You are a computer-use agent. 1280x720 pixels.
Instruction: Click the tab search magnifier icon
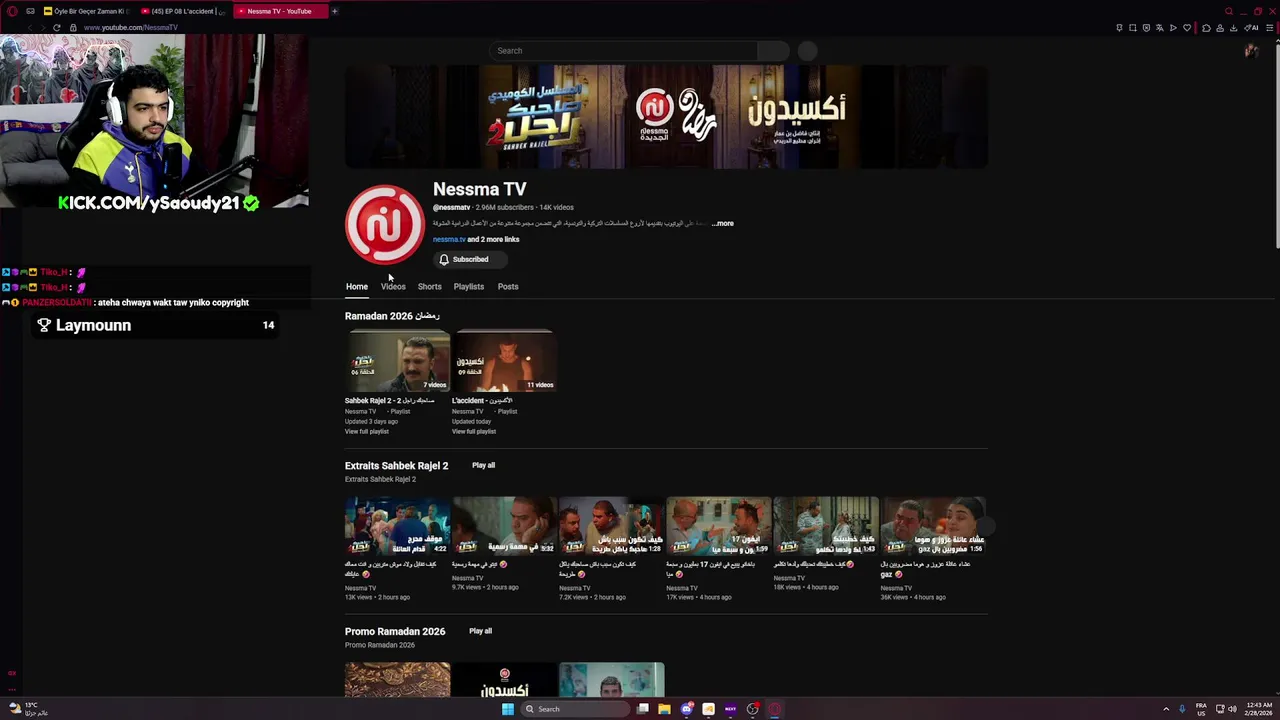[1229, 11]
